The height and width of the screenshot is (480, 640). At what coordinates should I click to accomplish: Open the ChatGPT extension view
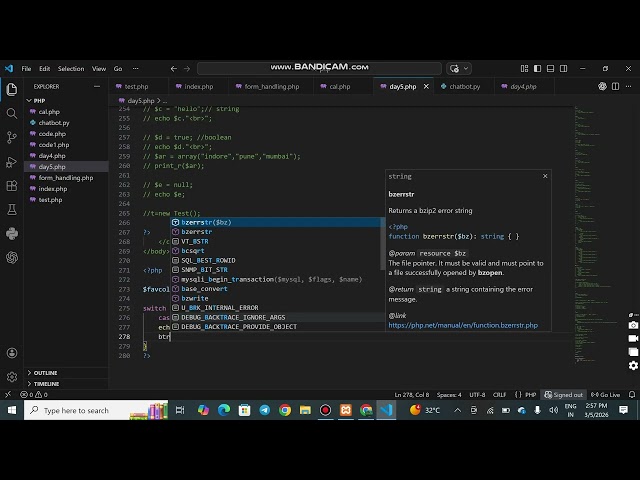pos(12,258)
